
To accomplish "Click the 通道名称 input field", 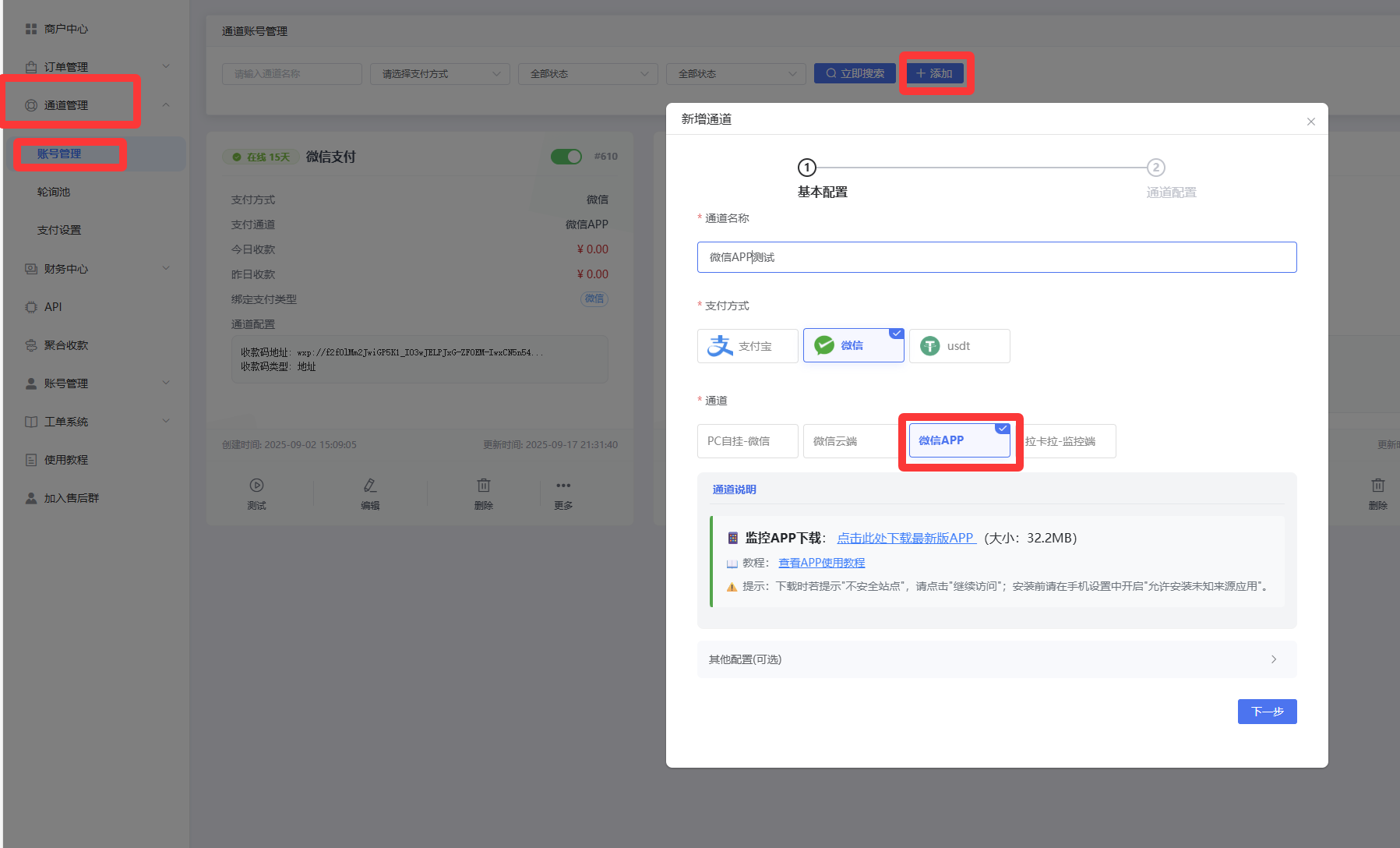I will point(996,257).
